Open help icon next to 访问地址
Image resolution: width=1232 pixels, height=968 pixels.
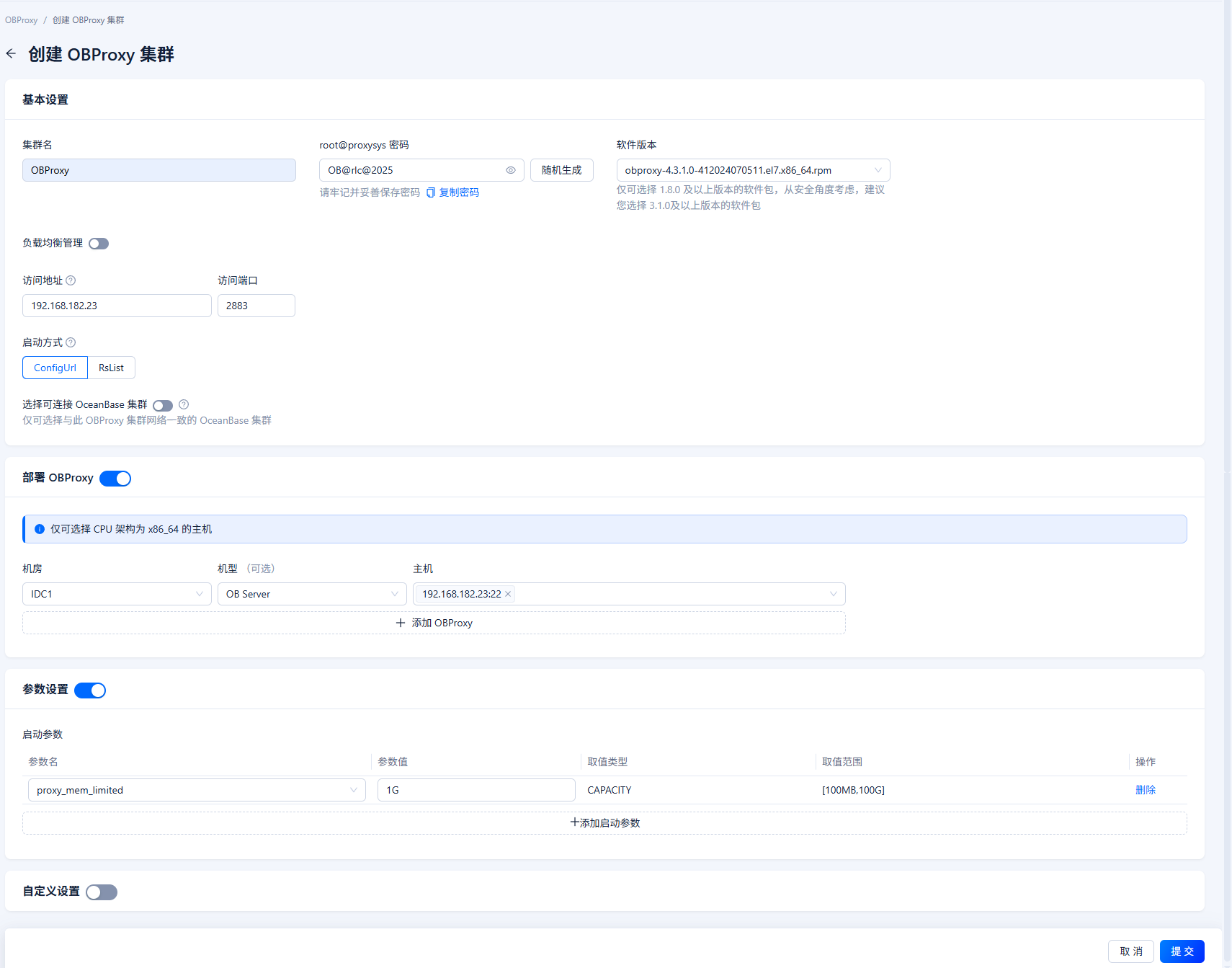(x=71, y=280)
